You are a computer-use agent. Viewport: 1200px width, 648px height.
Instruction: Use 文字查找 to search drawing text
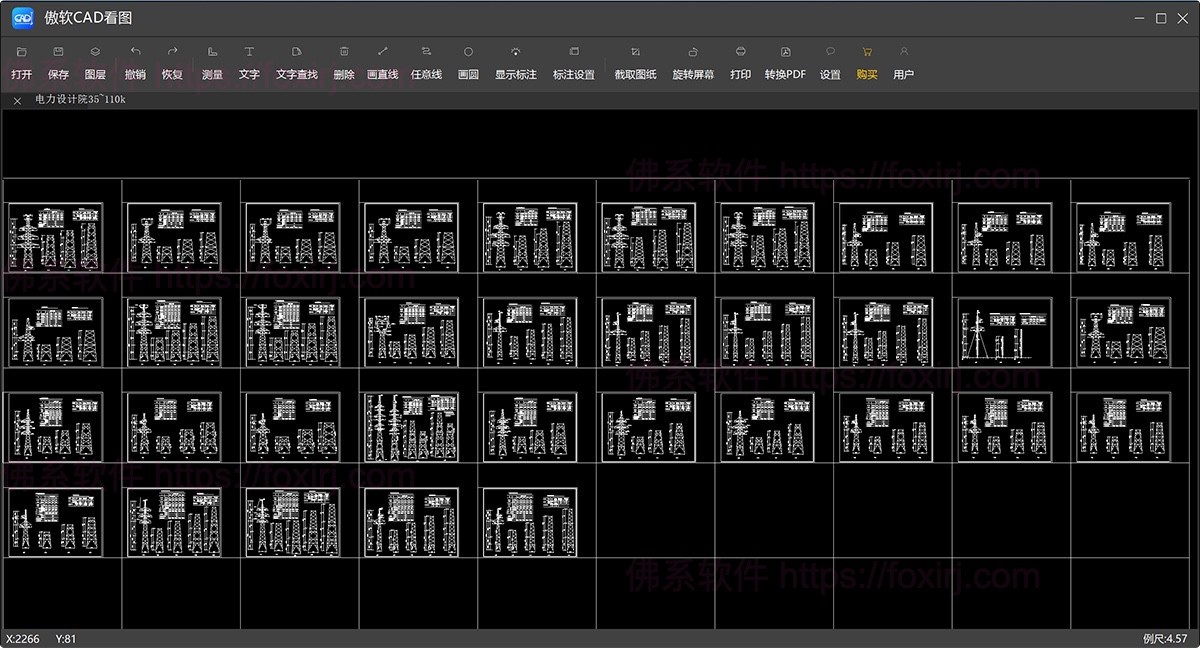coord(297,62)
